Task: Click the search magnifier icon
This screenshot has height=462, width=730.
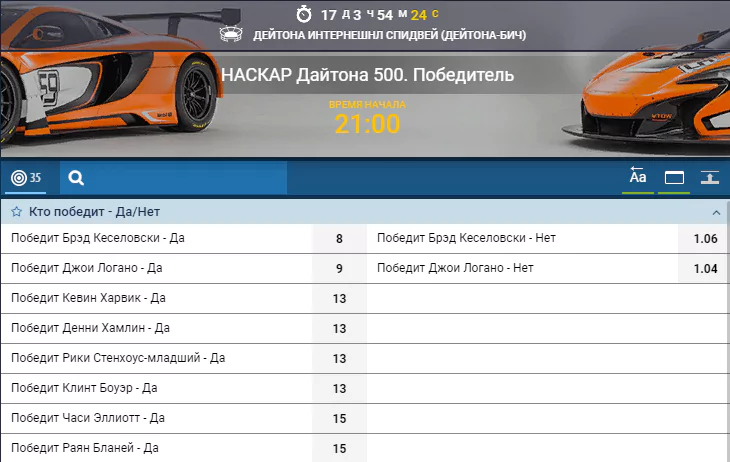Action: [x=76, y=178]
